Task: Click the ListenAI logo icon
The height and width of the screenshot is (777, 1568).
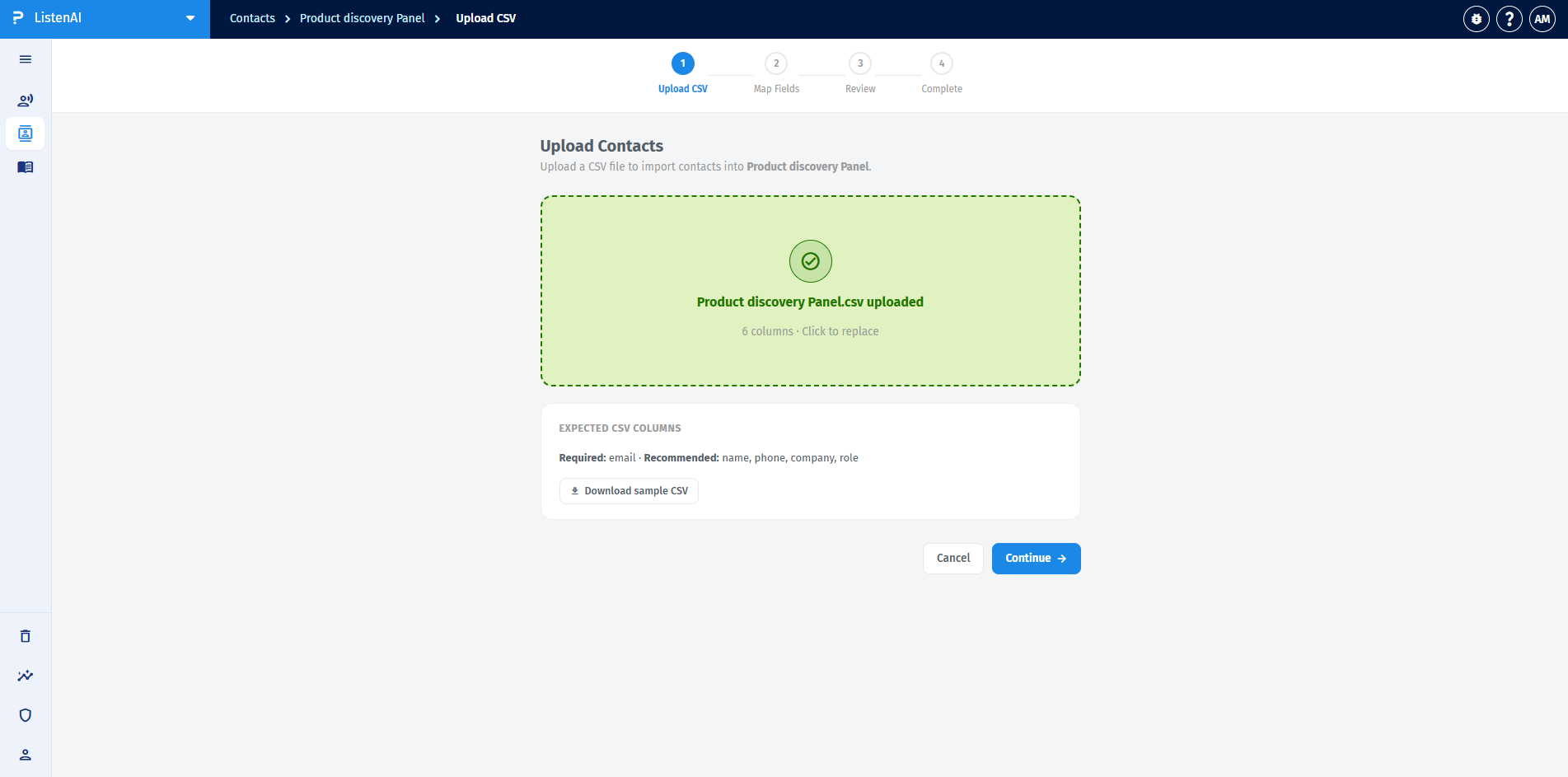Action: pyautogui.click(x=18, y=18)
